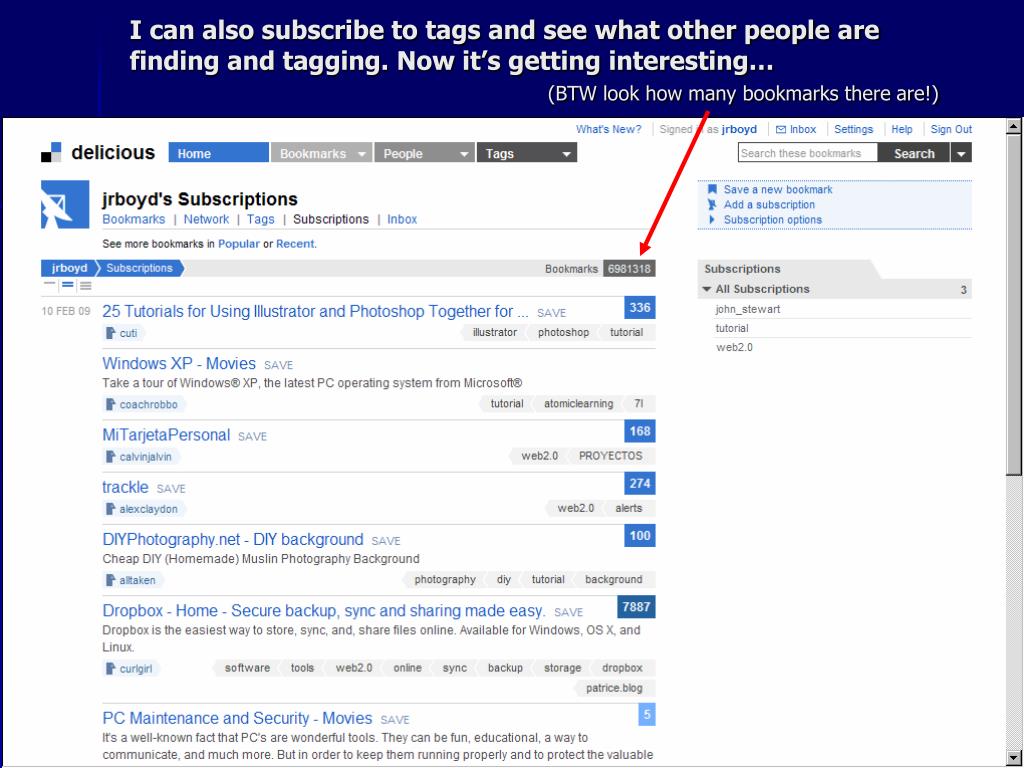Open the trackle bookmark
This screenshot has width=1024, height=768.
click(x=125, y=487)
